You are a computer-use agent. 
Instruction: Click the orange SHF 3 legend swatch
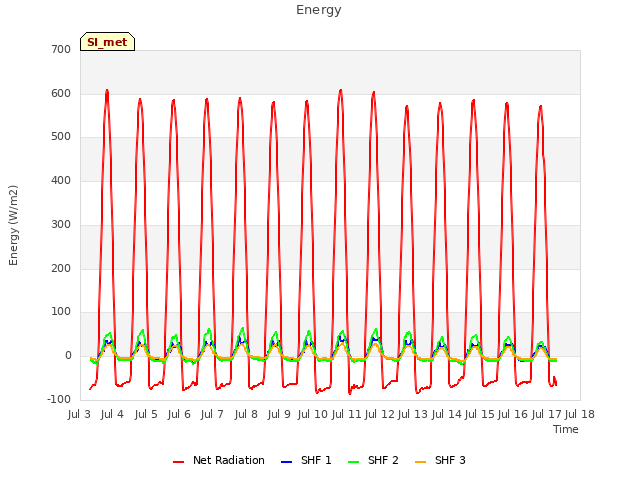420,462
